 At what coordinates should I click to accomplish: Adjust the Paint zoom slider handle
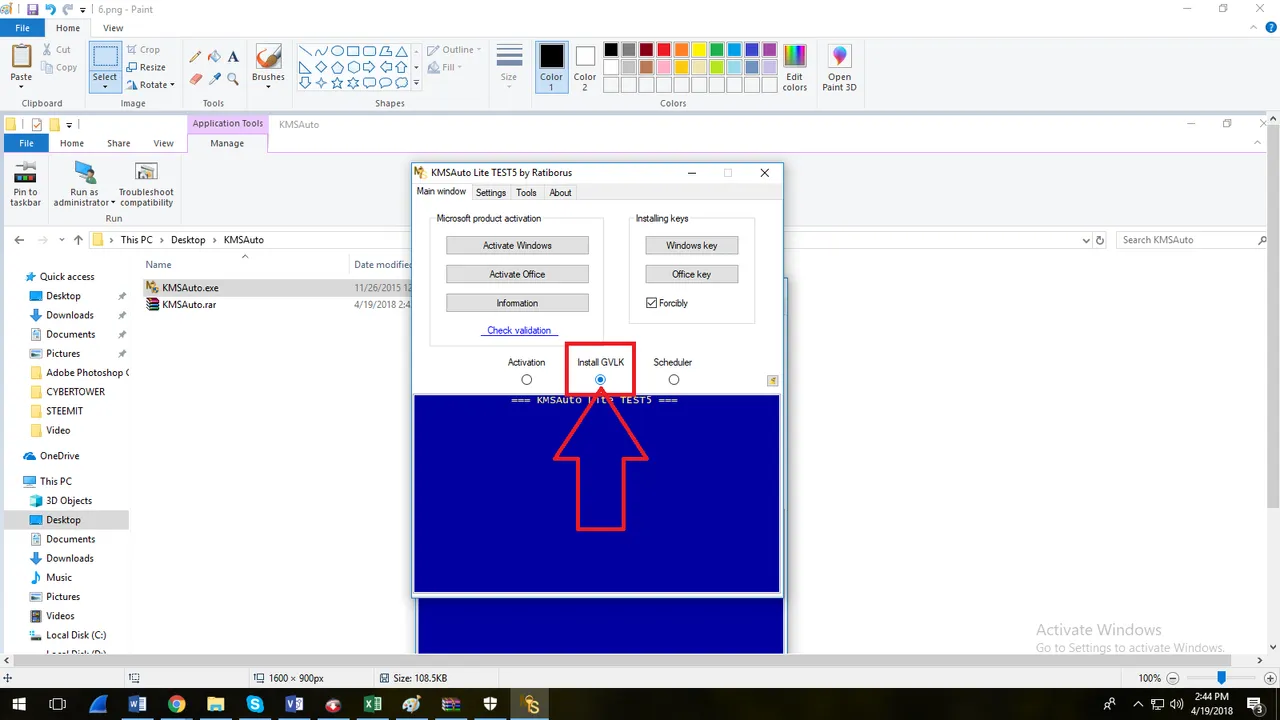click(x=1221, y=678)
